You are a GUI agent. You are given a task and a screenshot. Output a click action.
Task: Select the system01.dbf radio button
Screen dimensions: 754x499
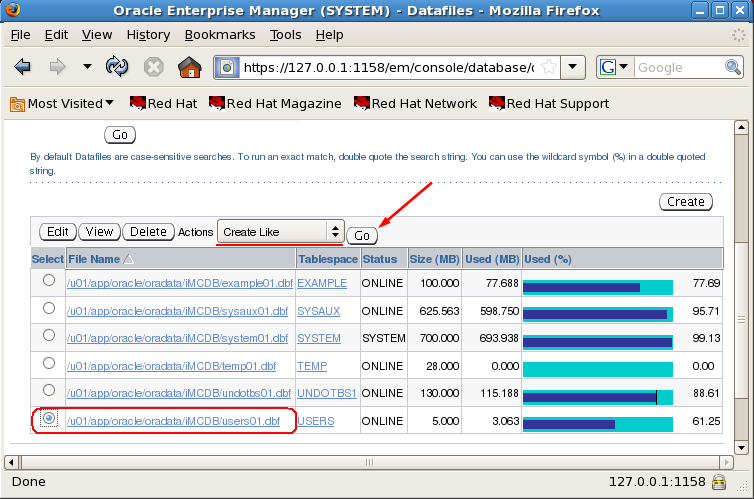49,335
